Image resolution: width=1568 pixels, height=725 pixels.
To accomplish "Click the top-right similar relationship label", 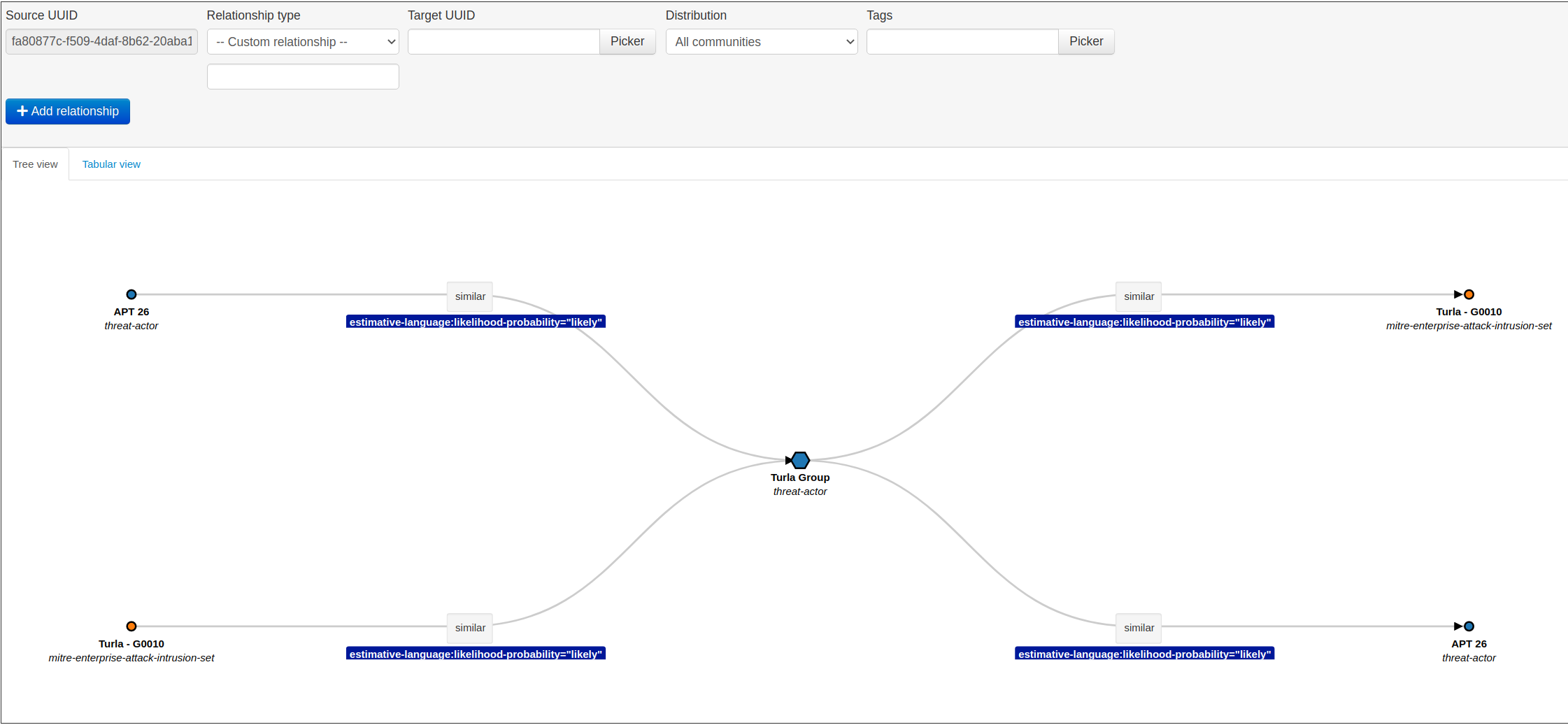I will (1139, 296).
